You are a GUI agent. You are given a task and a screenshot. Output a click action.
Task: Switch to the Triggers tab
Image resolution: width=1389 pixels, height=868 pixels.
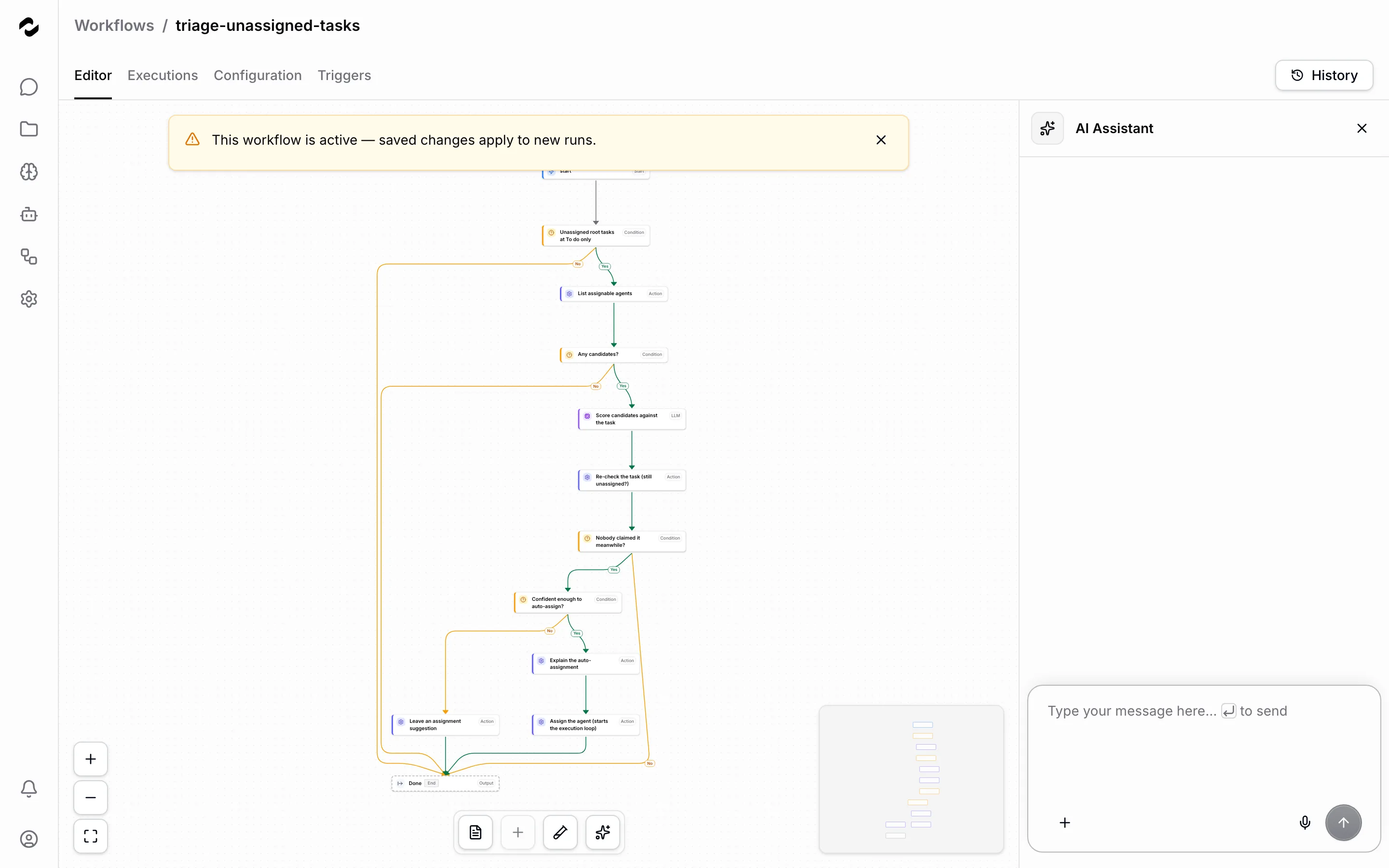tap(344, 75)
